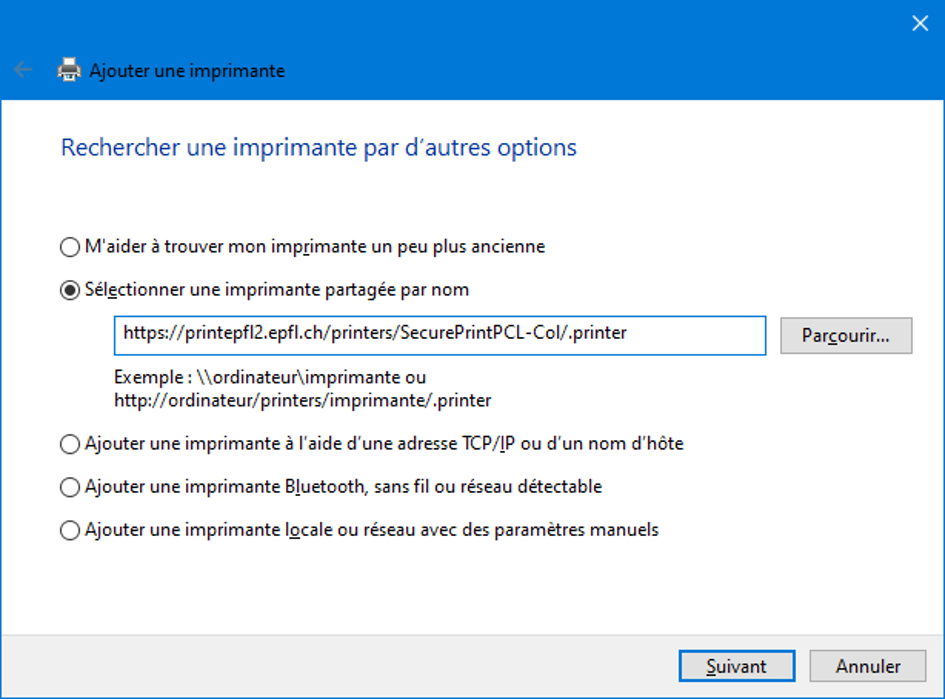945x700 pixels.
Task: Click the printer icon beside dialog title
Action: pos(69,70)
